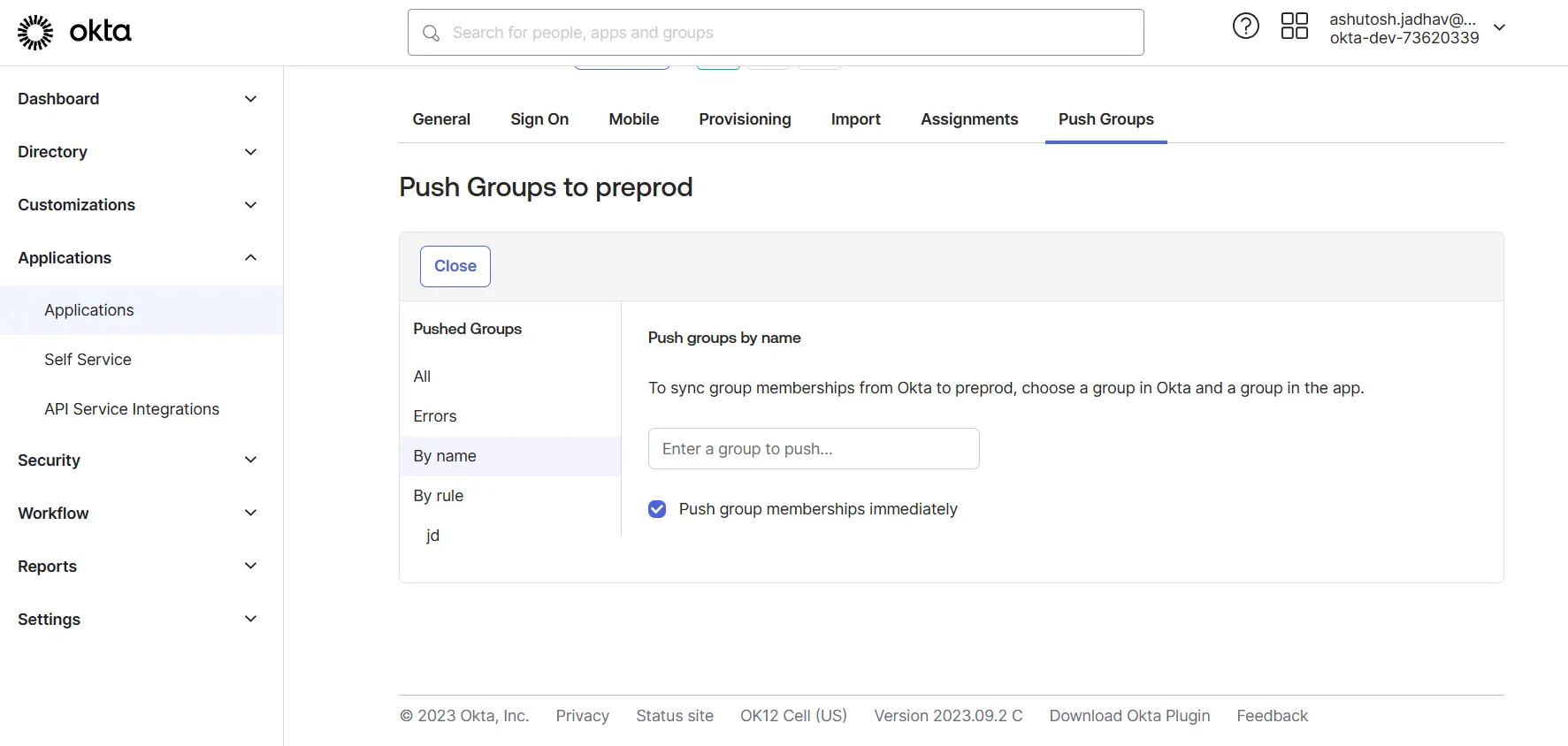Switch to the Mobile tab

[633, 119]
